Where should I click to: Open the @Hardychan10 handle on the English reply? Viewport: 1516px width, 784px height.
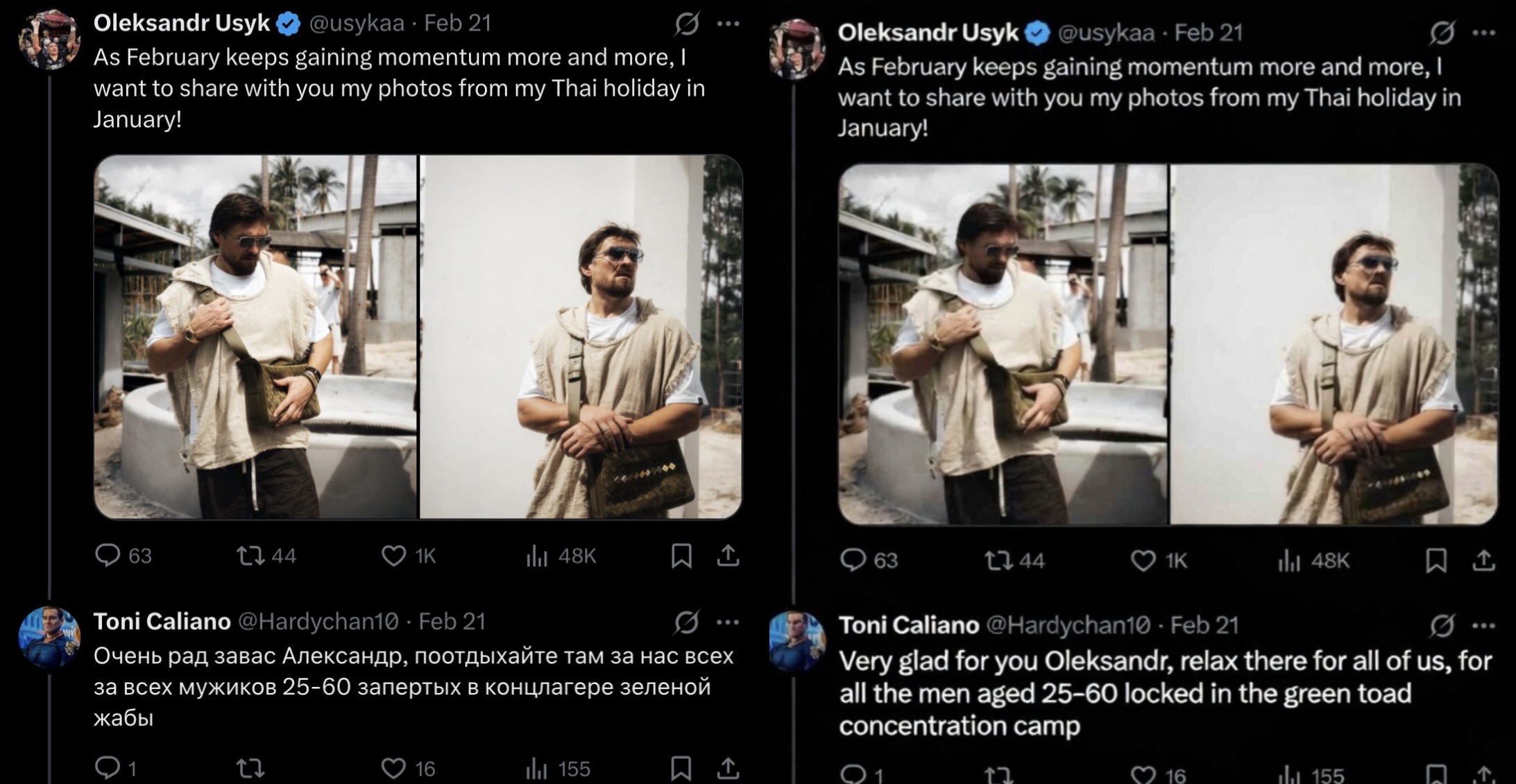[x=1068, y=625]
